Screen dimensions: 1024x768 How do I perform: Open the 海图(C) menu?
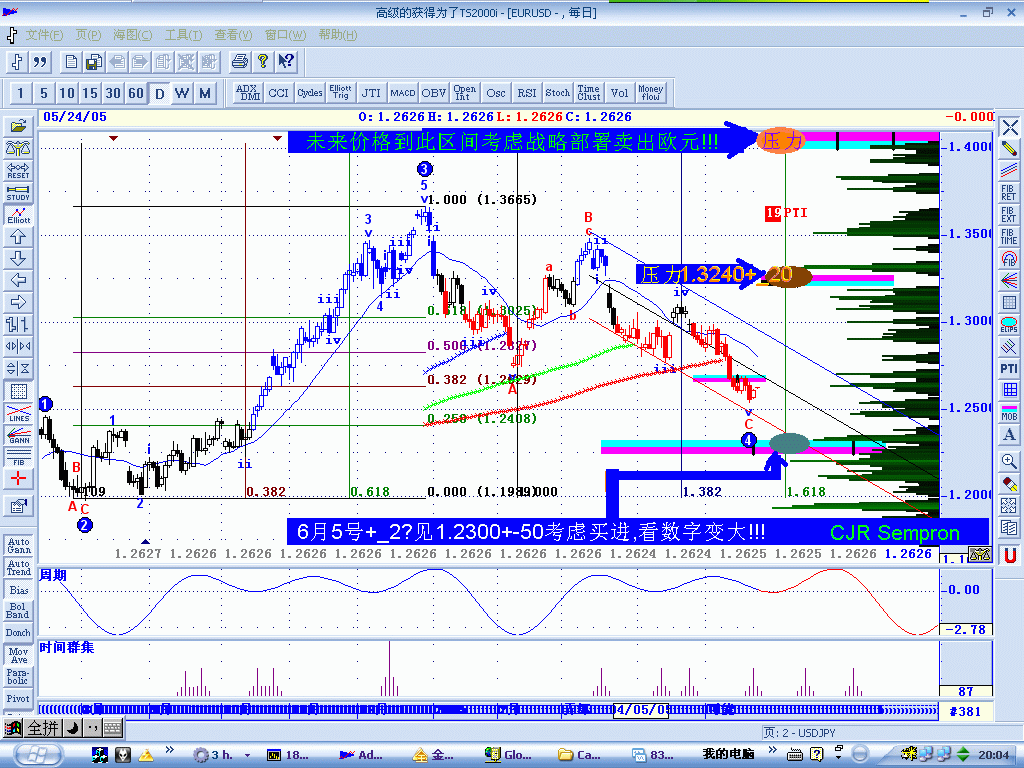pos(133,35)
